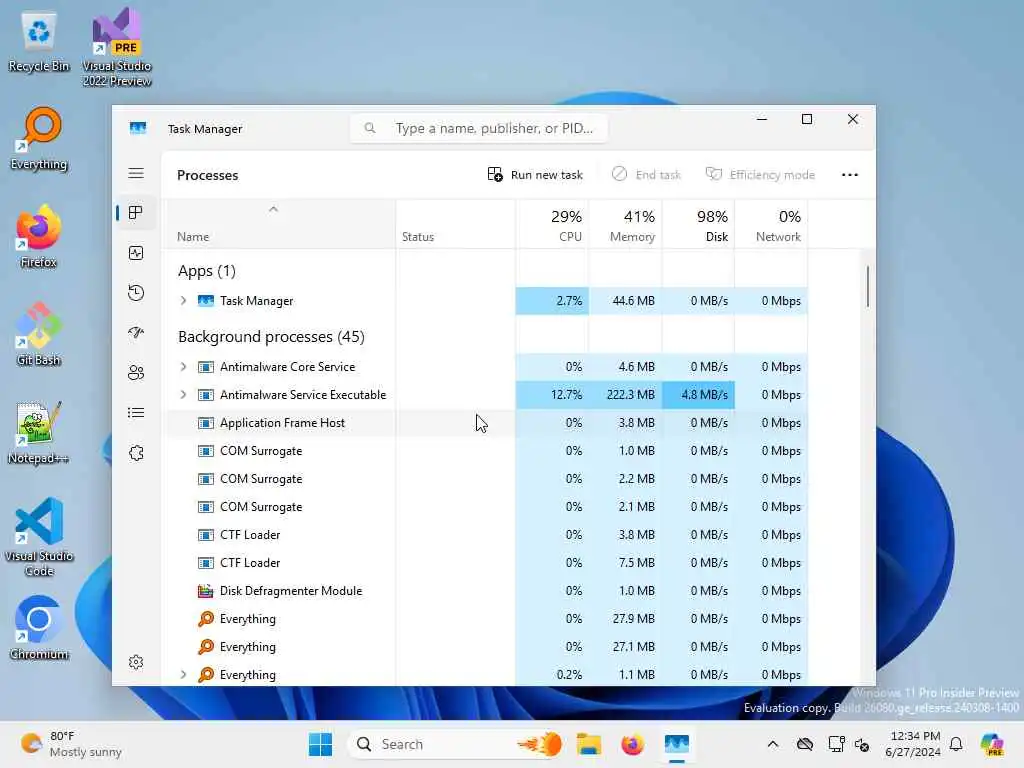Open Firefox from the taskbar
Screen dimensions: 1024x768
[632, 744]
